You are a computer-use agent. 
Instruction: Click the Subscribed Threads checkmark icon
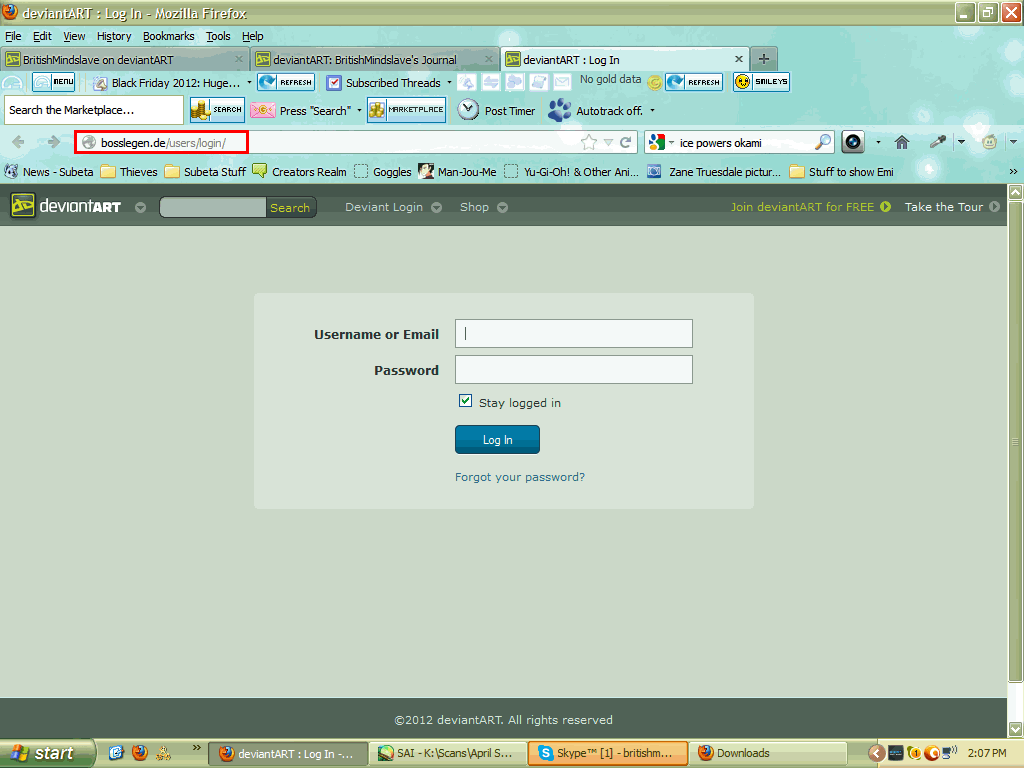click(x=334, y=82)
